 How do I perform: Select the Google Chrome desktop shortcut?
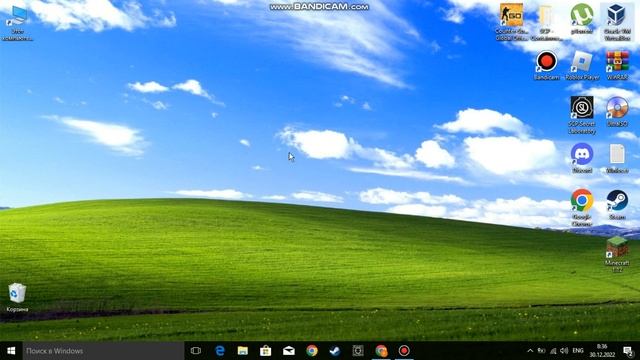(x=582, y=208)
